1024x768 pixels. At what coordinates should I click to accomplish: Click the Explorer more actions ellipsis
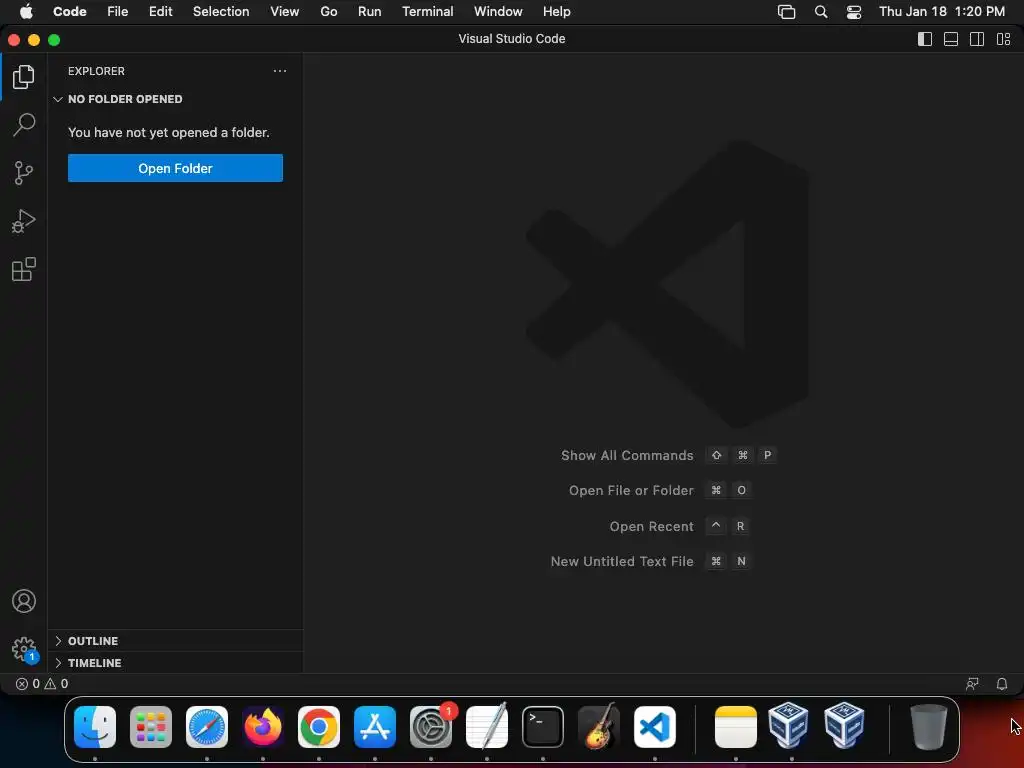pyautogui.click(x=280, y=71)
